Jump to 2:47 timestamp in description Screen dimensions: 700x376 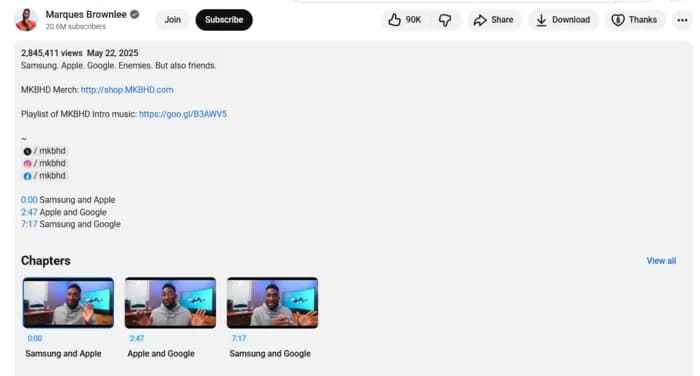(x=29, y=212)
